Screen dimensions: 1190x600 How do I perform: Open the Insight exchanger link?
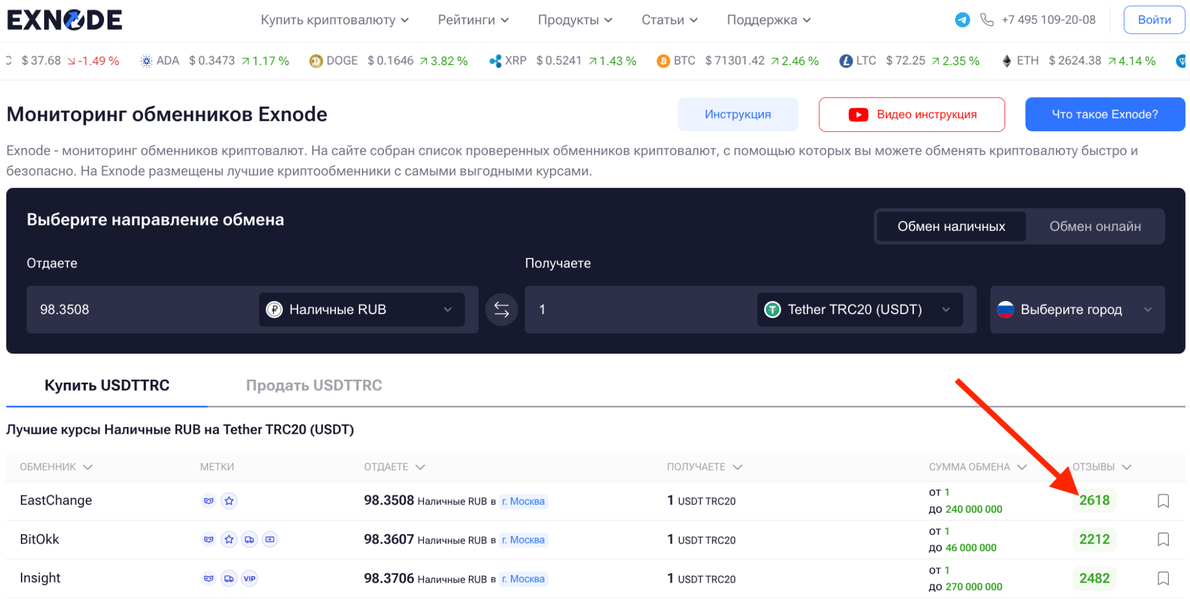pos(40,578)
